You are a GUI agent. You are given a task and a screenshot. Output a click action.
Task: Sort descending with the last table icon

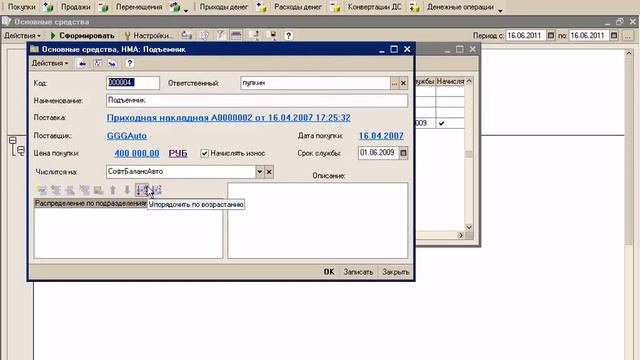(x=157, y=190)
